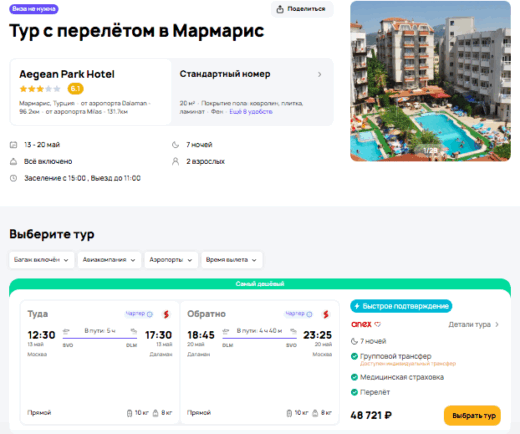
Task: Click the hotel star rating
Action: [40, 89]
